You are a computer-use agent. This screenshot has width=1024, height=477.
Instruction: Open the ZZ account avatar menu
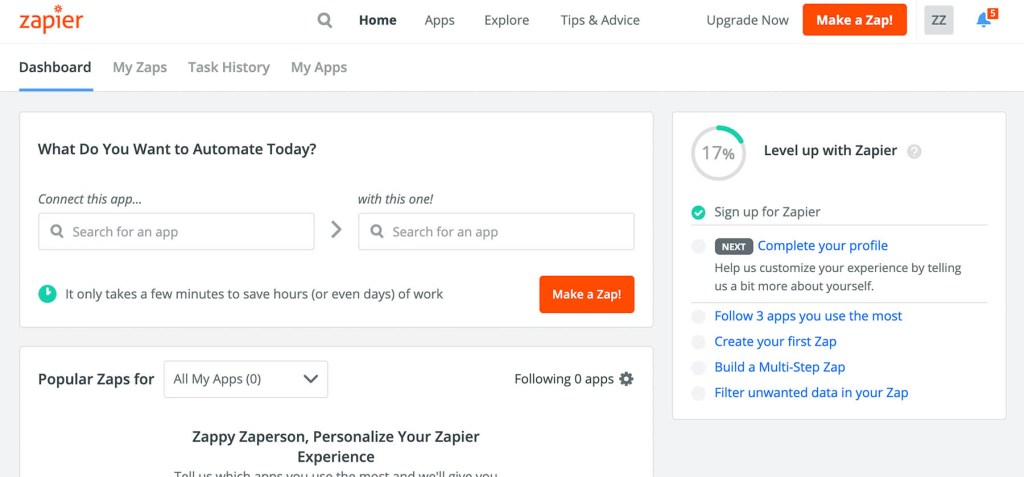(939, 20)
